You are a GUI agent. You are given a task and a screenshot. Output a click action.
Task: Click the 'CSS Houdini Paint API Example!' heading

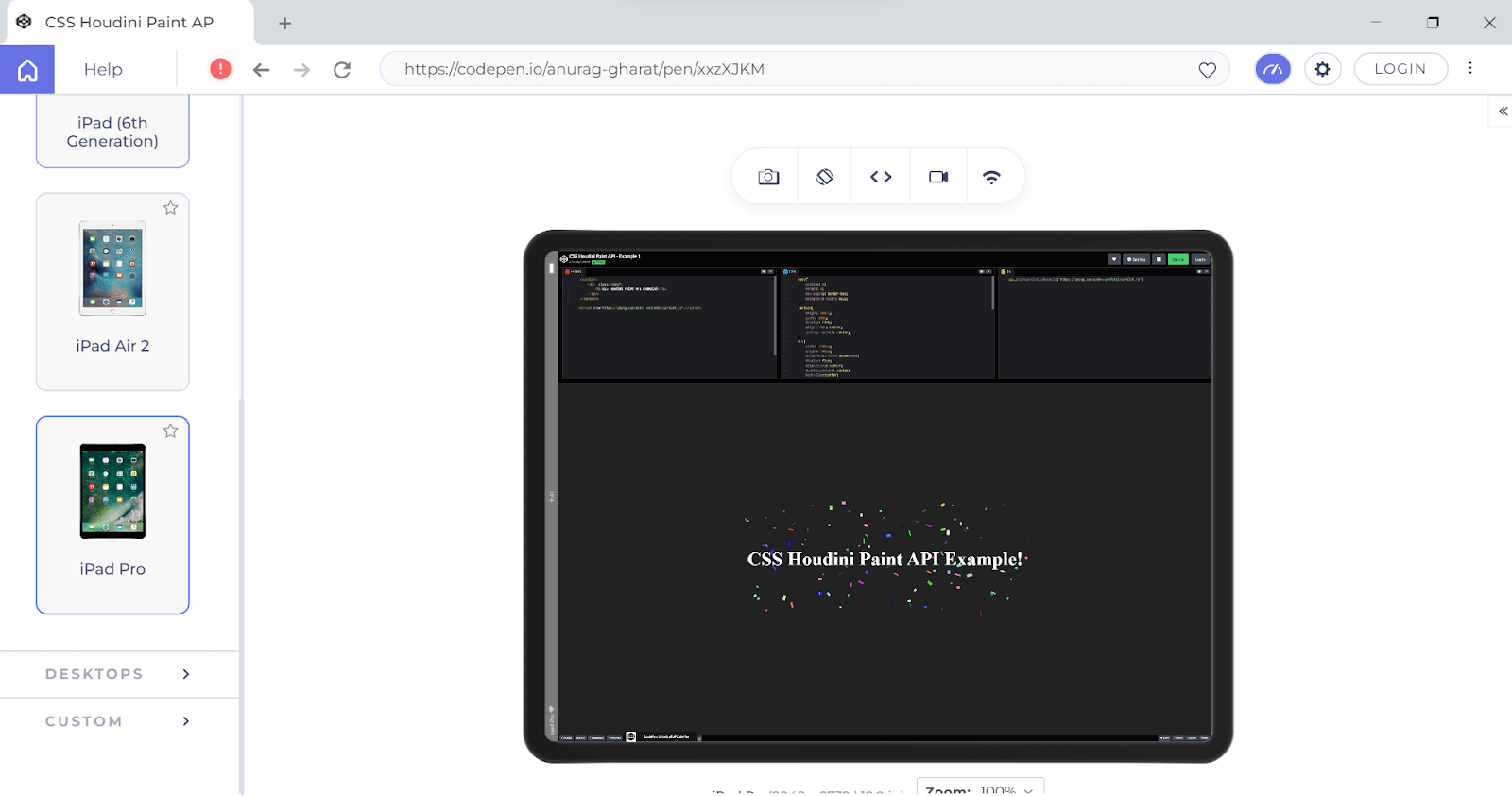[x=885, y=559]
